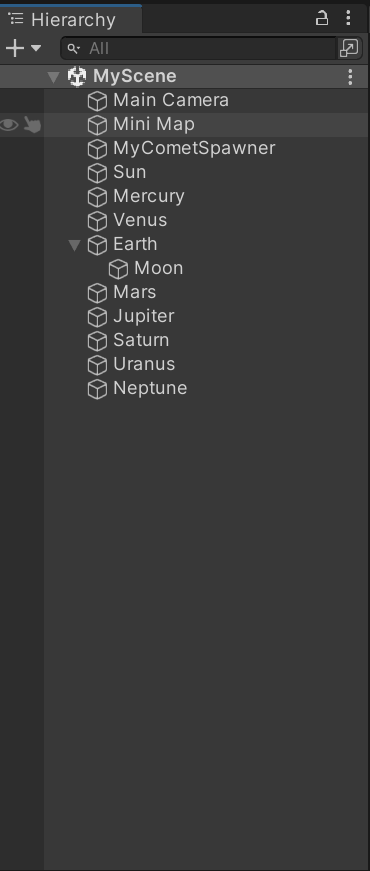370x871 pixels.
Task: Collapse the Earth object children
Action: (74, 245)
